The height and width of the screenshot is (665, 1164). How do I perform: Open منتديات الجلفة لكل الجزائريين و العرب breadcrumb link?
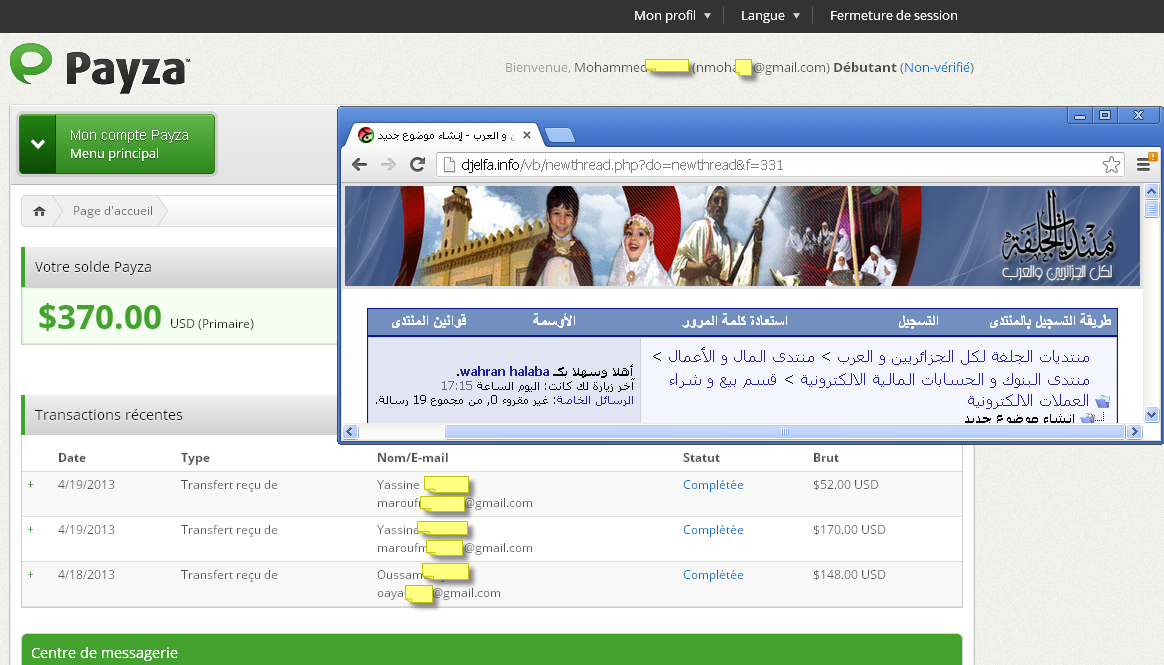pos(964,357)
